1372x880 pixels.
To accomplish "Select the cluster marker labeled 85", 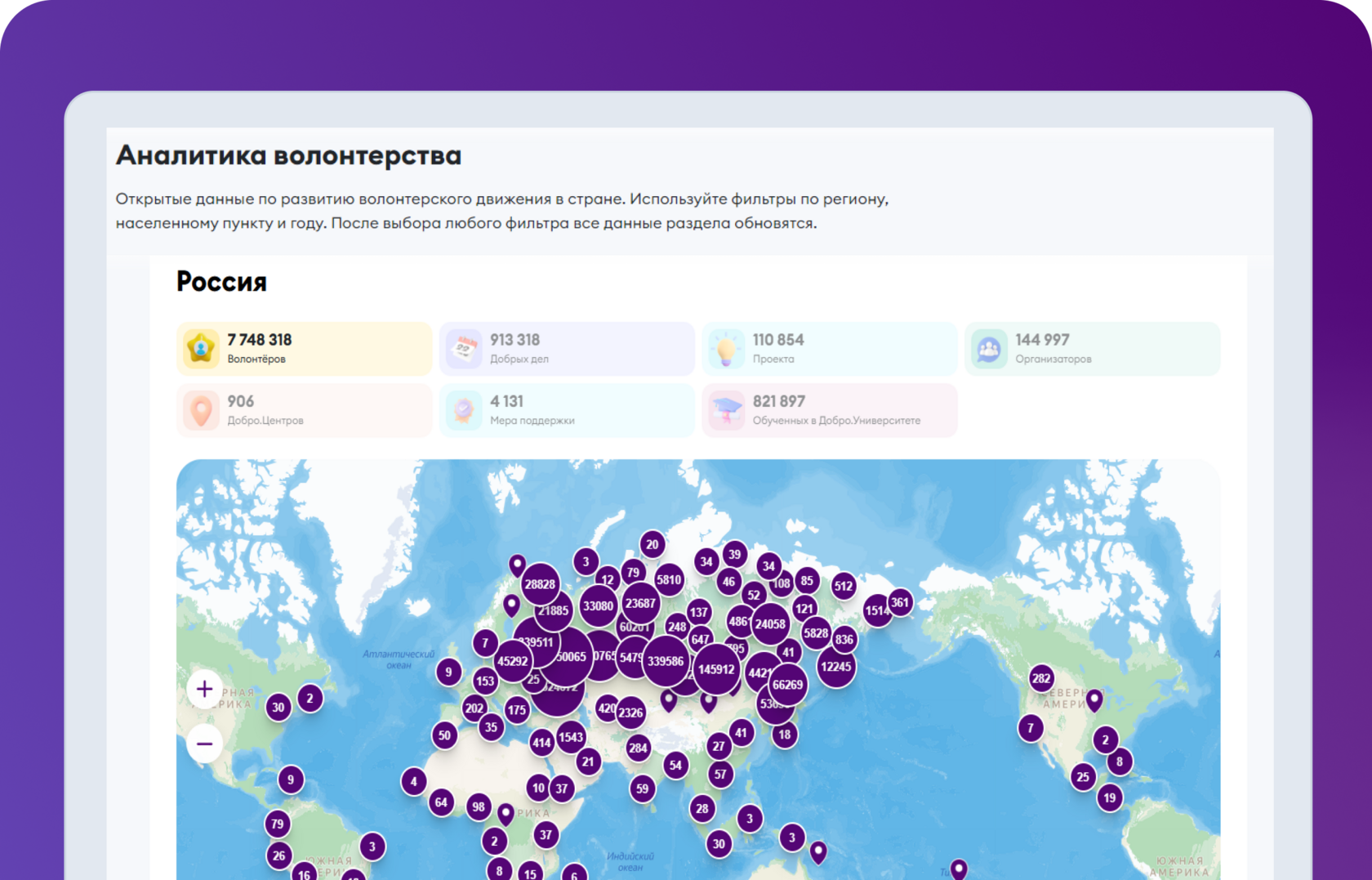I will click(807, 581).
